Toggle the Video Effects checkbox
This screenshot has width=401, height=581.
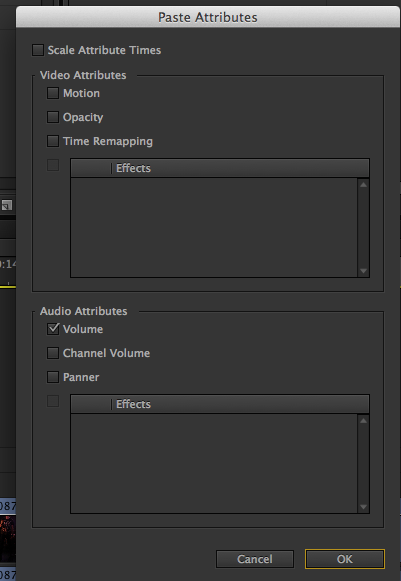(x=53, y=165)
